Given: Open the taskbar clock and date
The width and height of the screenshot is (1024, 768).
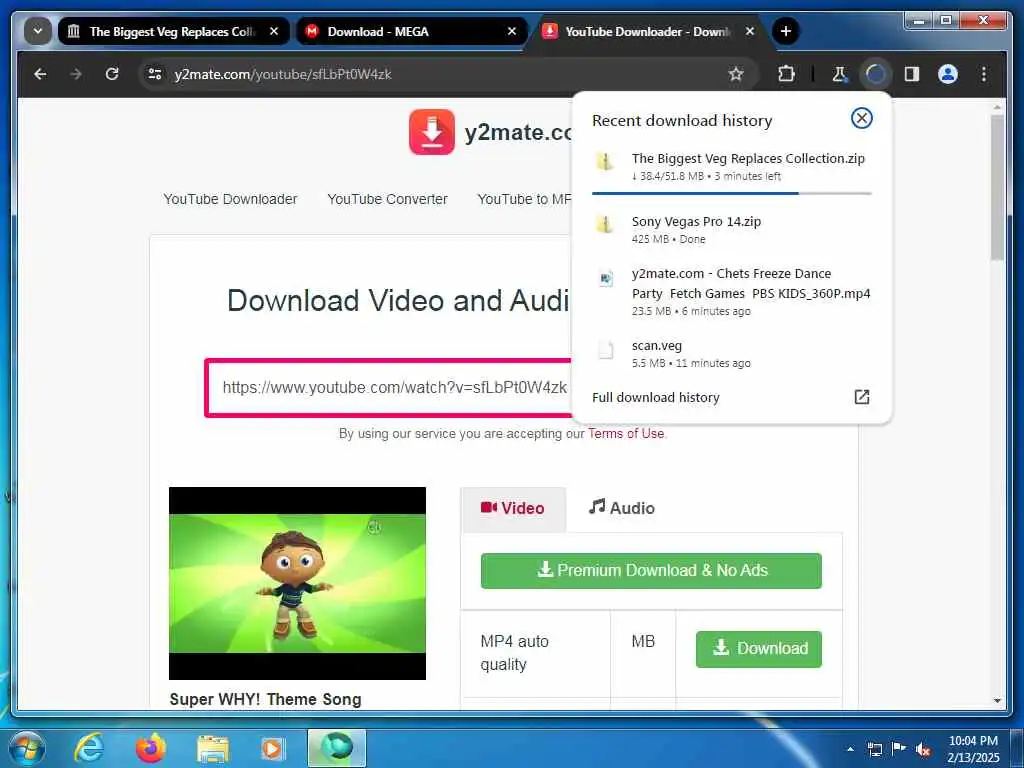Looking at the screenshot, I should pyautogui.click(x=973, y=749).
